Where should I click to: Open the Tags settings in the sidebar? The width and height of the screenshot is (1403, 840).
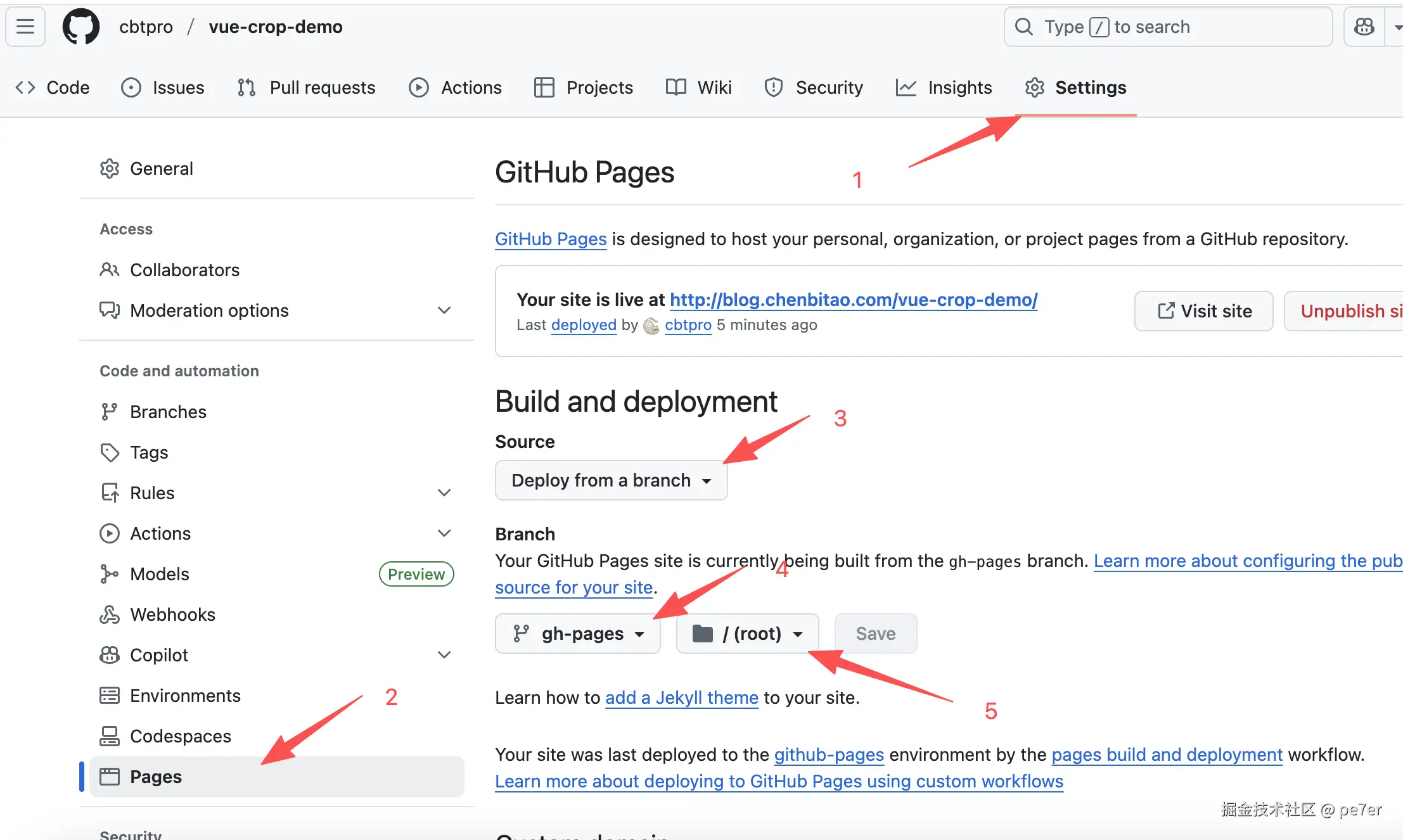coord(149,452)
